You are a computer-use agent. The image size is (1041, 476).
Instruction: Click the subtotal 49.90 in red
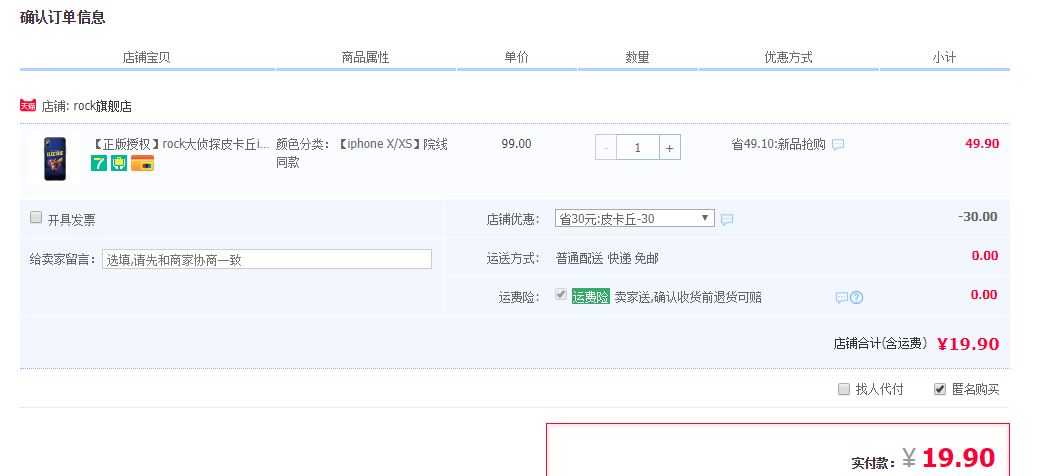(x=982, y=144)
